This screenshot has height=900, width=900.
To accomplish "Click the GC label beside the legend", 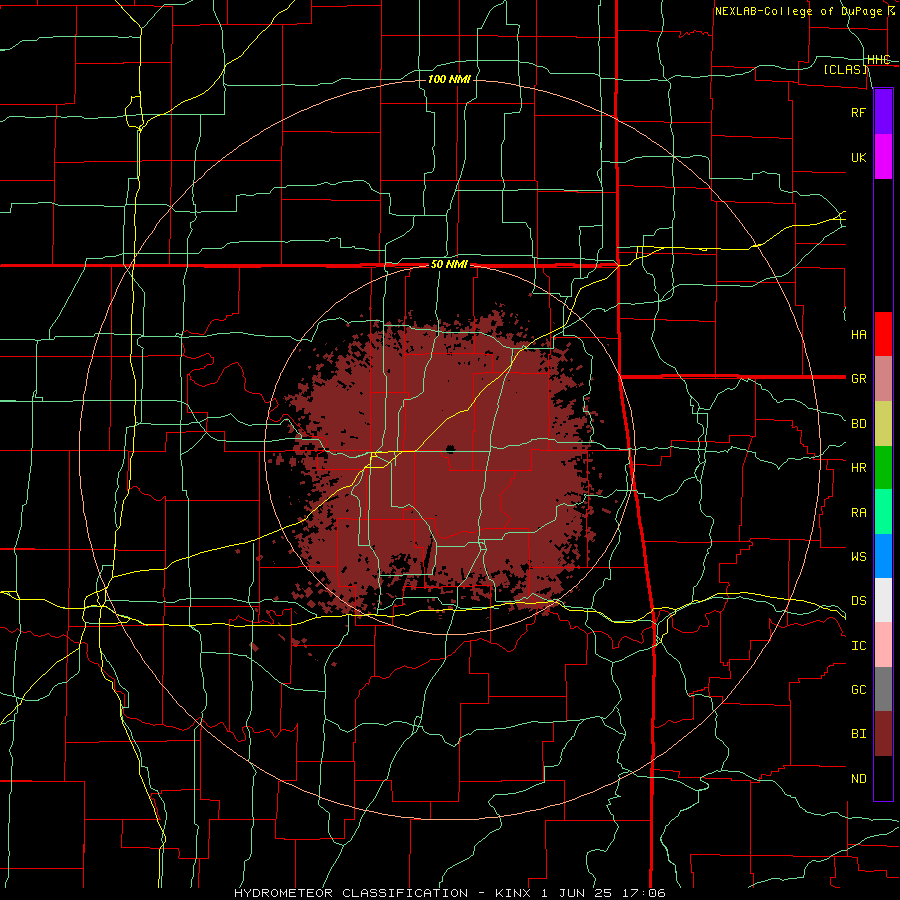I will click(x=858, y=690).
